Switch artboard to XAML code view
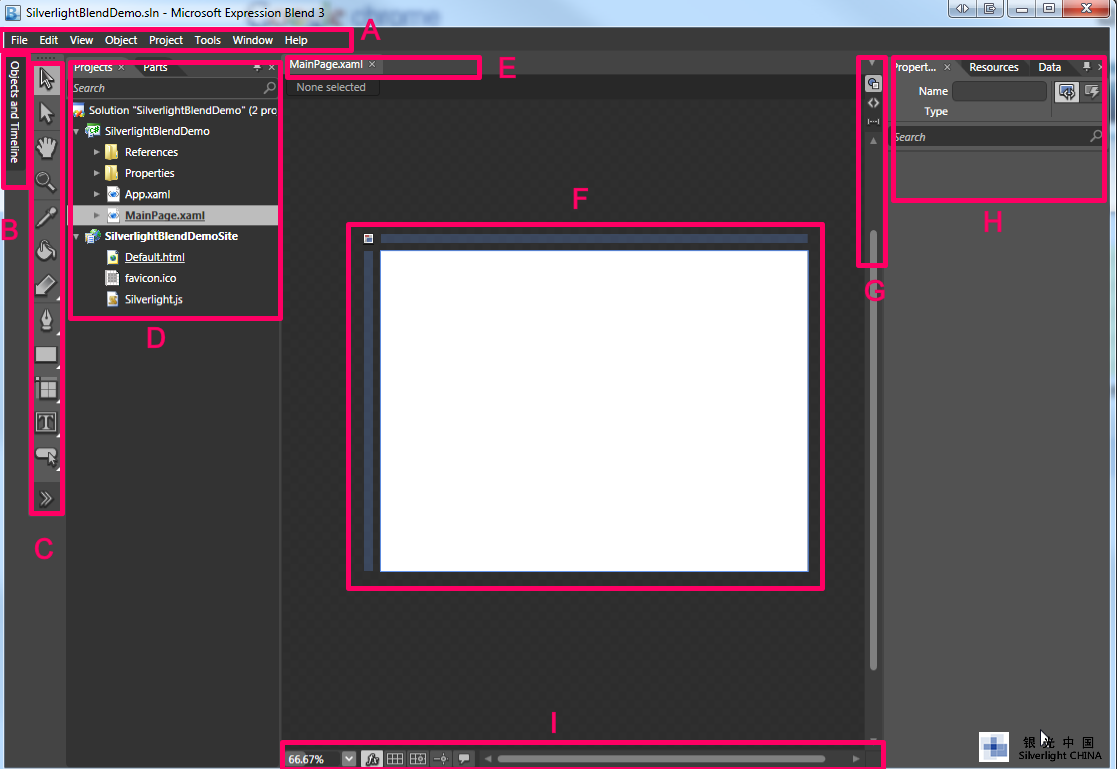This screenshot has width=1117, height=769. [x=873, y=103]
